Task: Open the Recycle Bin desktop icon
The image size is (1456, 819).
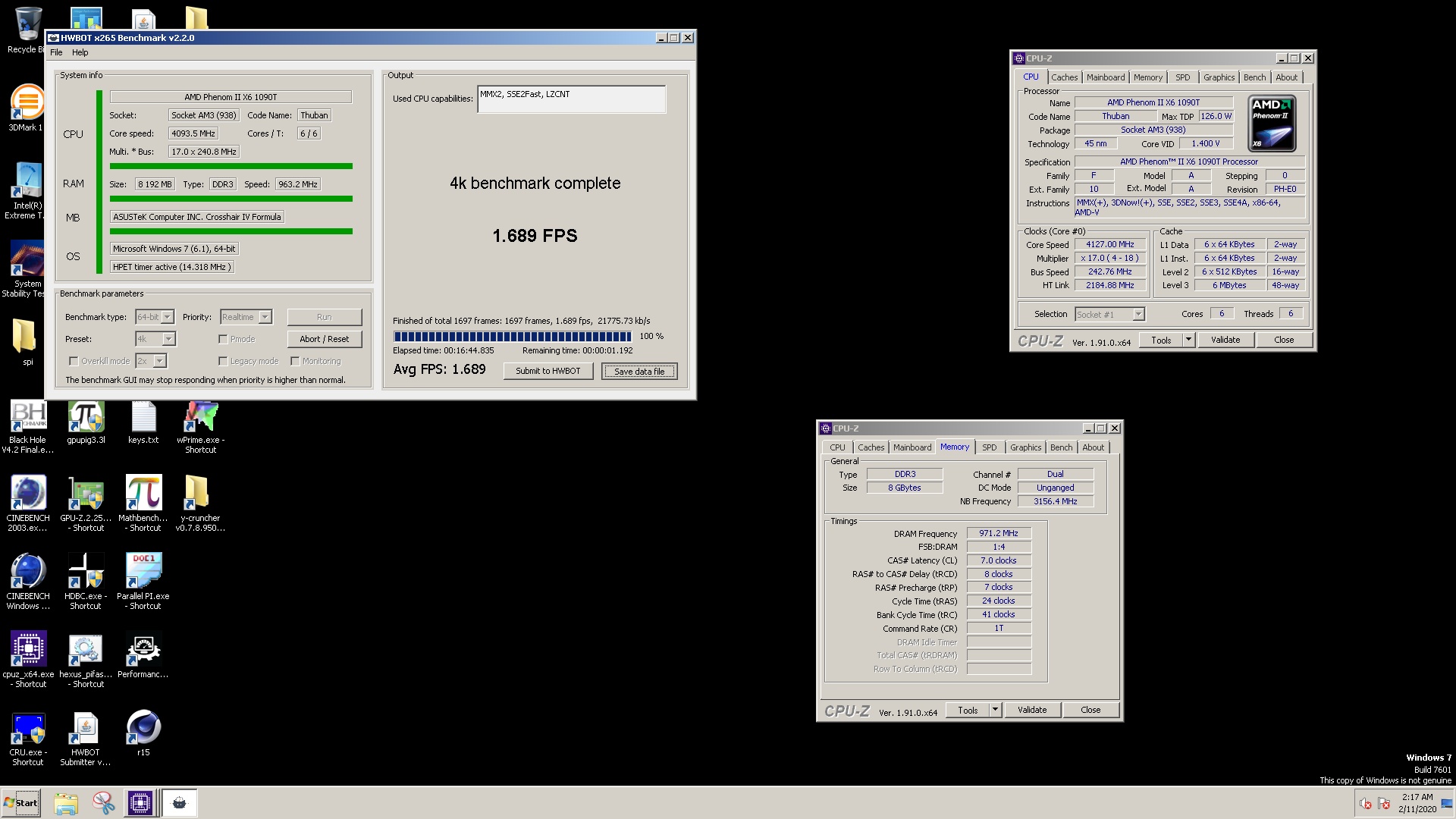Action: [x=27, y=30]
